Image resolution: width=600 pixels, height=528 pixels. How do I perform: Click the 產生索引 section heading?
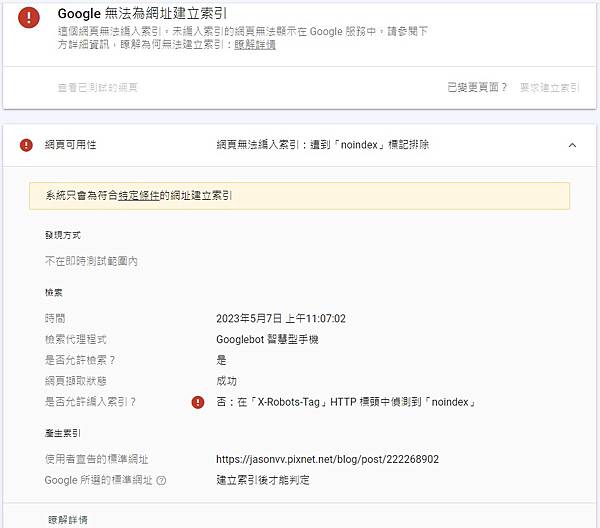click(63, 433)
